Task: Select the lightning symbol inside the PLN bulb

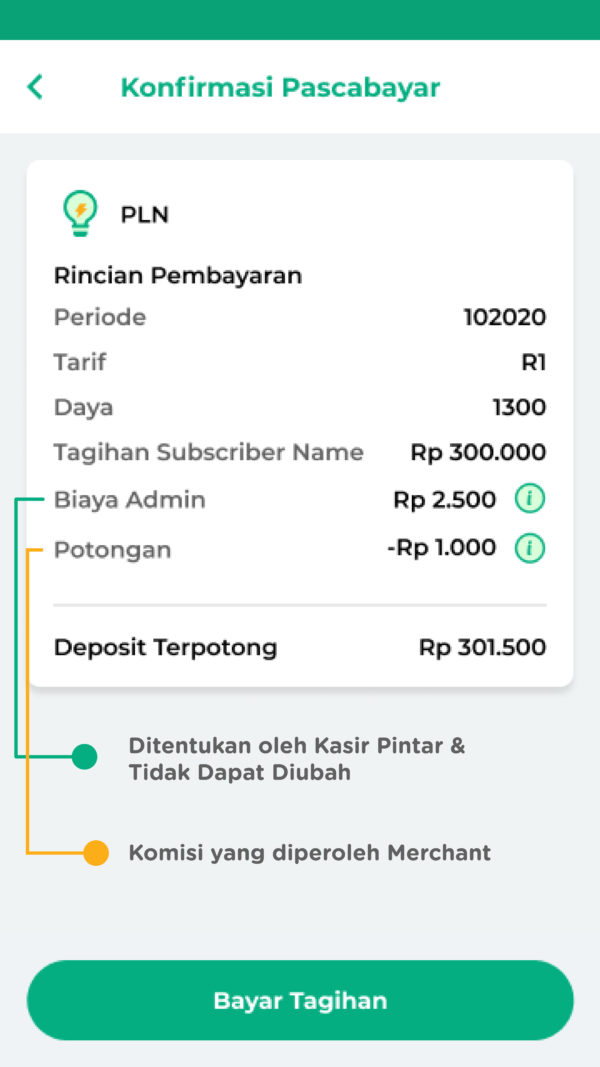Action: [x=78, y=208]
